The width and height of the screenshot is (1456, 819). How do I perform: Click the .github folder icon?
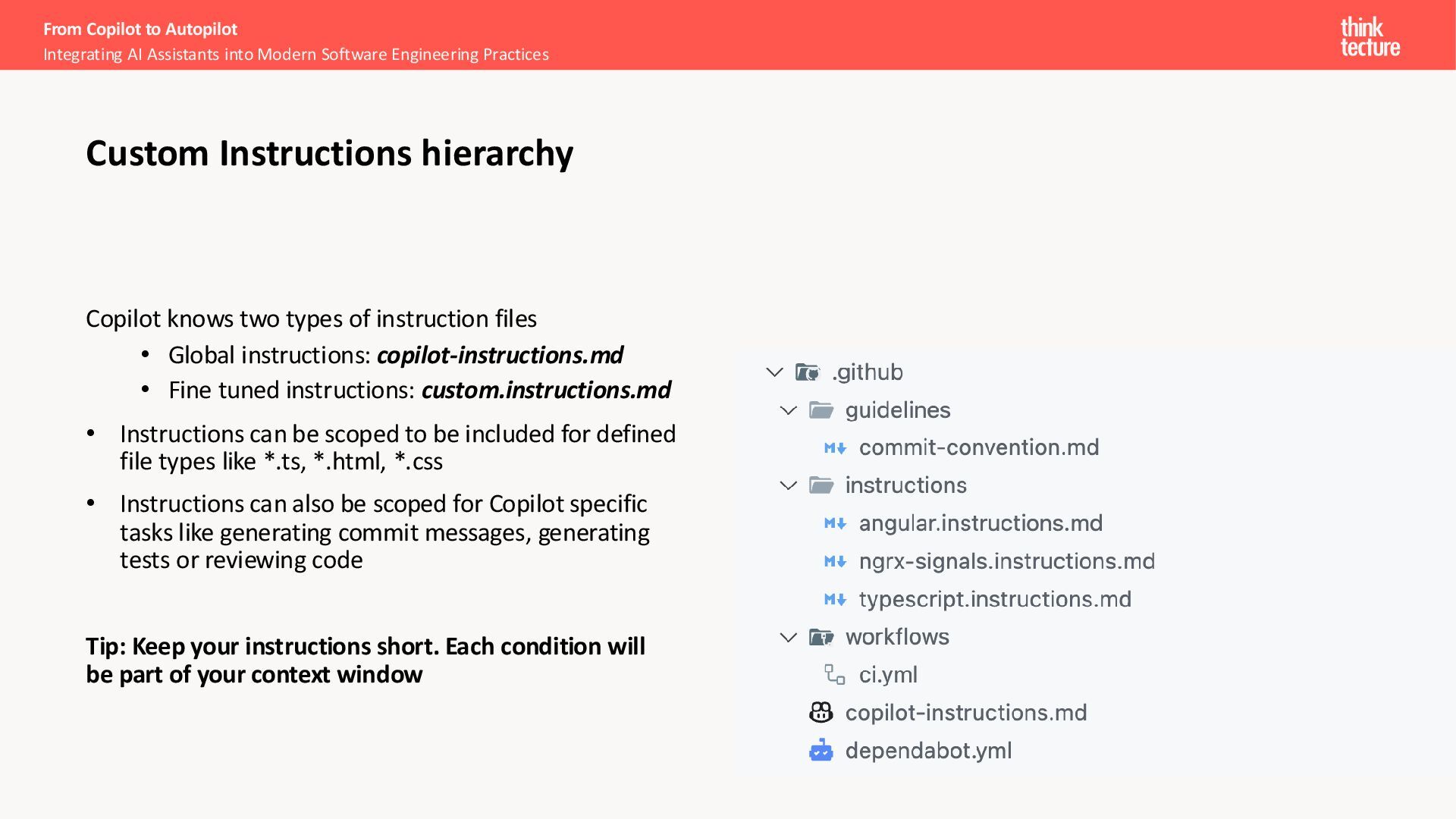click(808, 372)
